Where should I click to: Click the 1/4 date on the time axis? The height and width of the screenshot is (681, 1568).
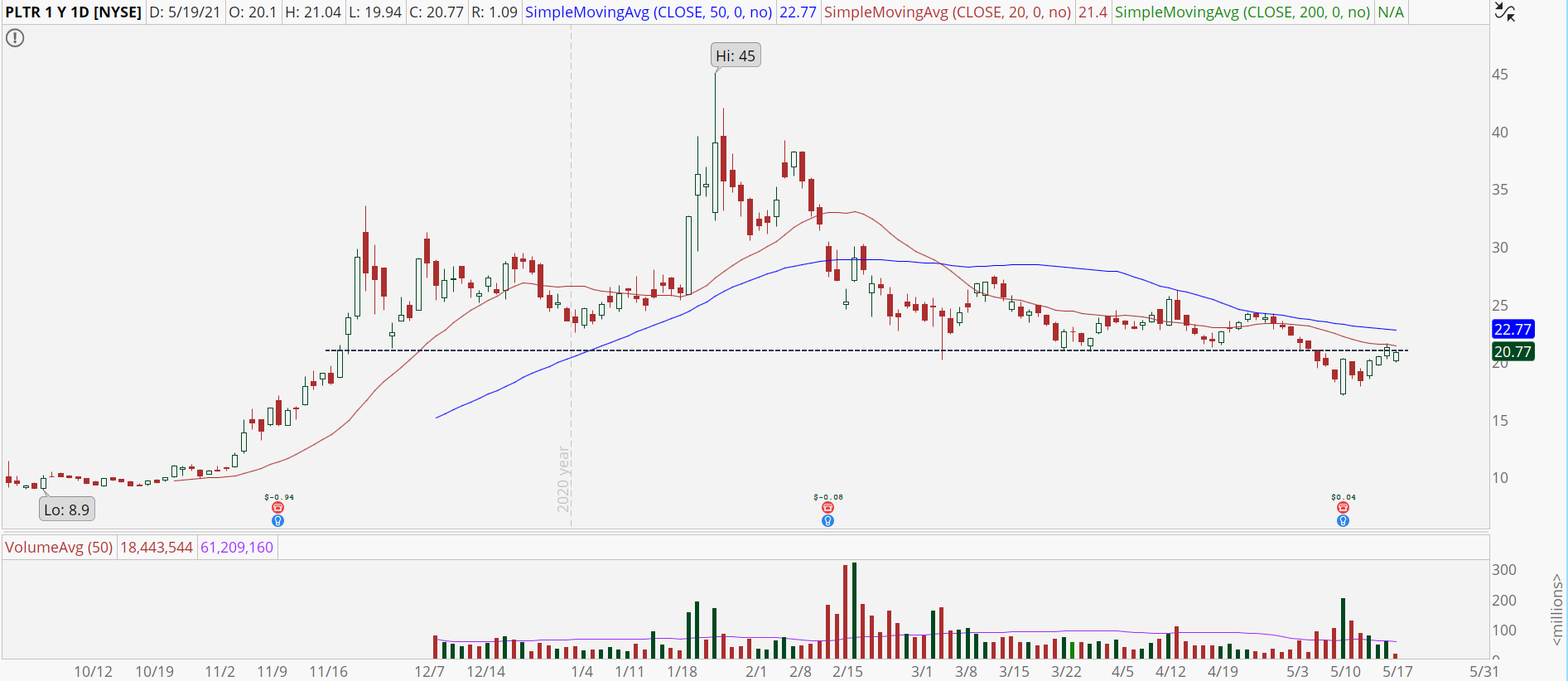[x=582, y=671]
